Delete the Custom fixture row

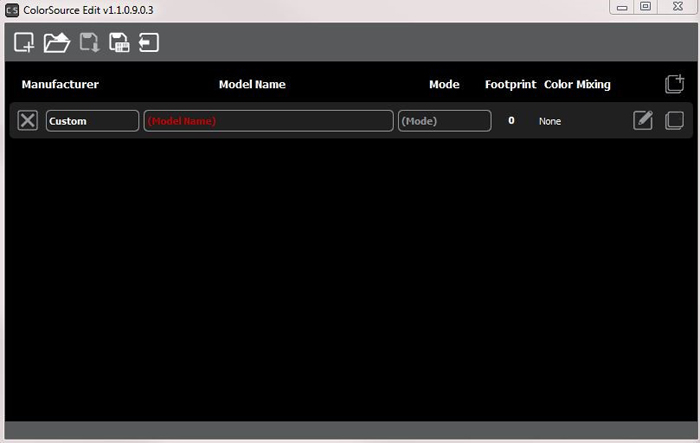tap(27, 121)
